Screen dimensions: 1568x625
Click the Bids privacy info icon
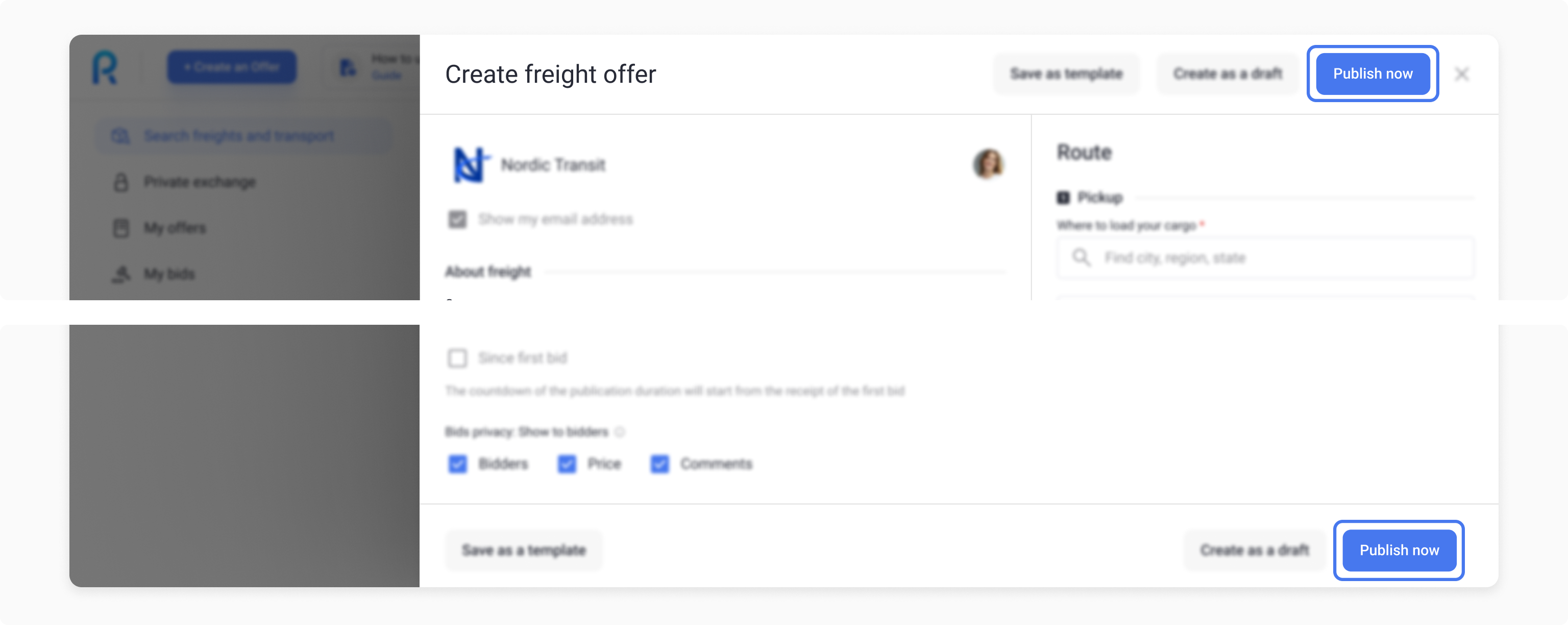click(x=620, y=432)
